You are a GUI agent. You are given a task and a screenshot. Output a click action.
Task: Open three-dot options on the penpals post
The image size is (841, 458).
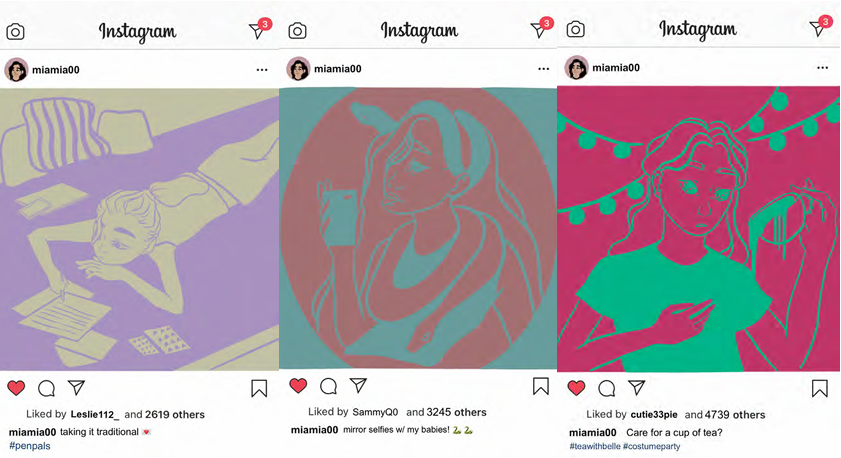262,70
